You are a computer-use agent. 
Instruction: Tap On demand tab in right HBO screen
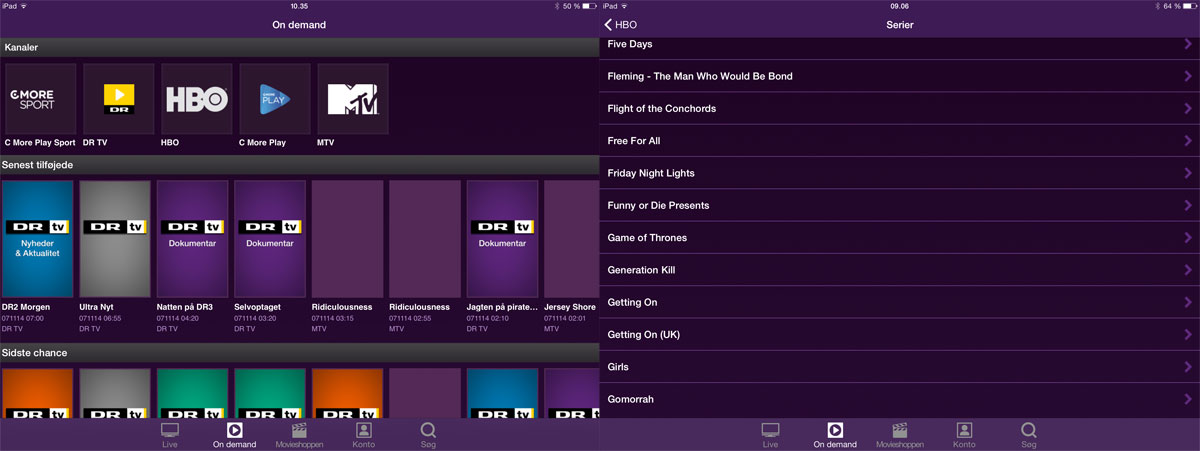pyautogui.click(x=835, y=435)
